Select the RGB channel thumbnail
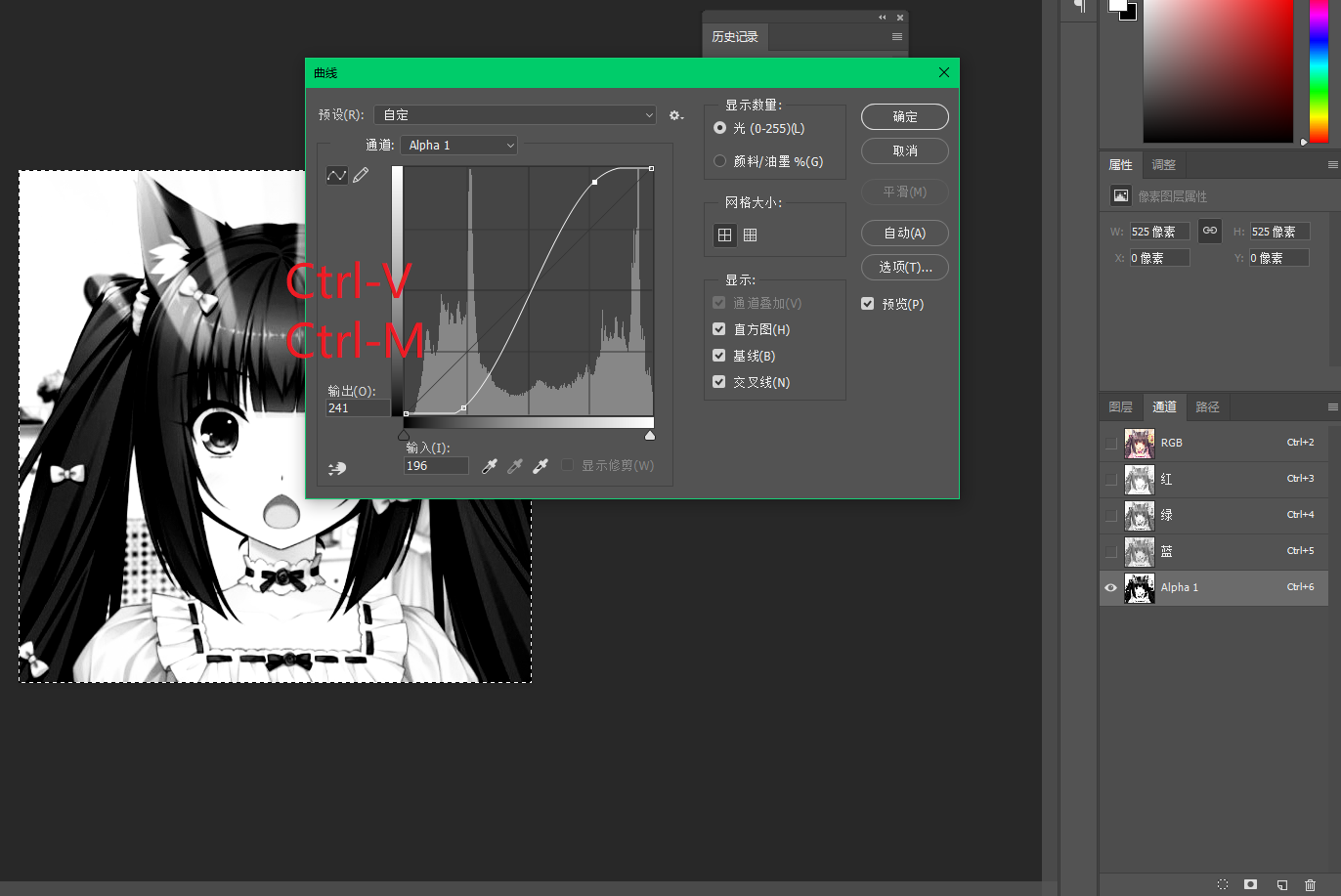 tap(1140, 444)
